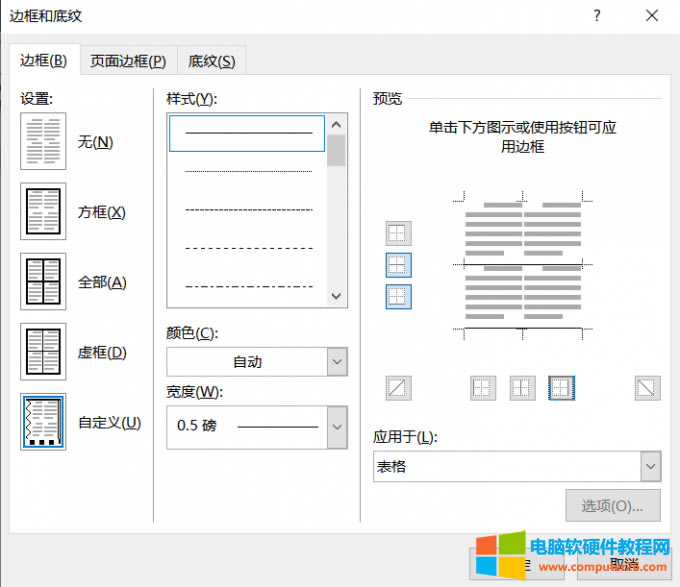The image size is (680, 587).
Task: Select the 无(N) no-border setting icon
Action: [x=43, y=141]
